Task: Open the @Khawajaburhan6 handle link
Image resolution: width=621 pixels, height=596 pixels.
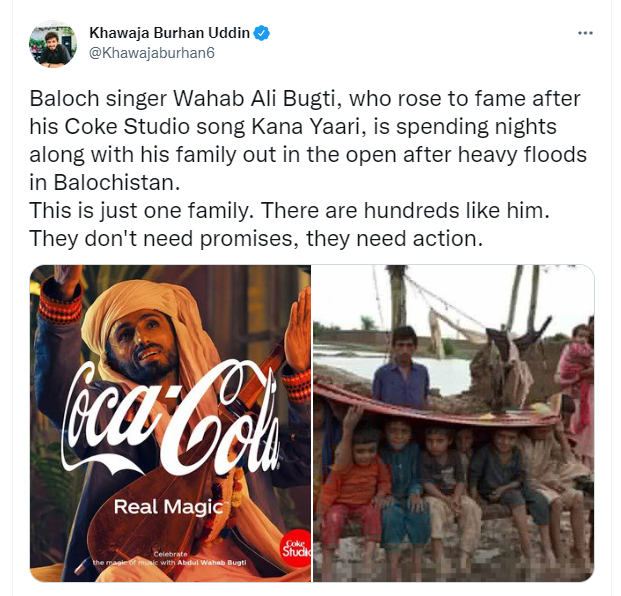Action: tap(152, 53)
